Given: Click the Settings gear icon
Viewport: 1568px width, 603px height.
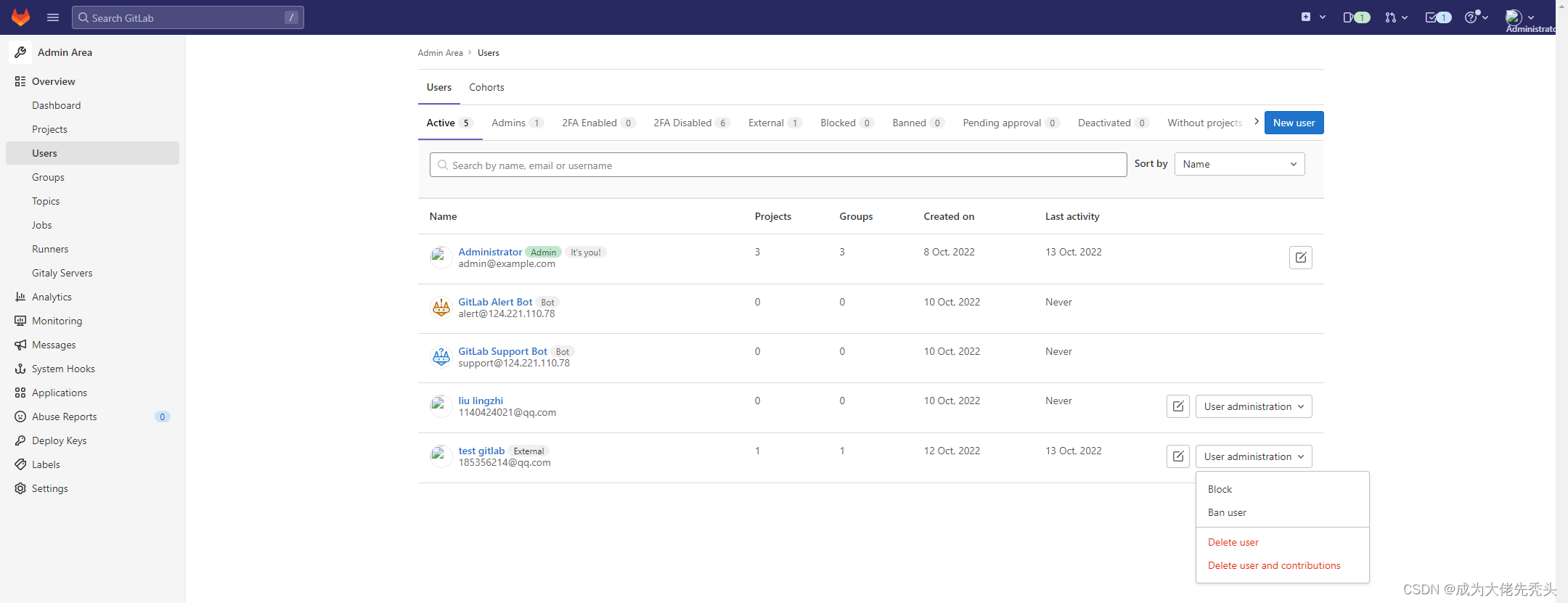Looking at the screenshot, I should pos(20,488).
